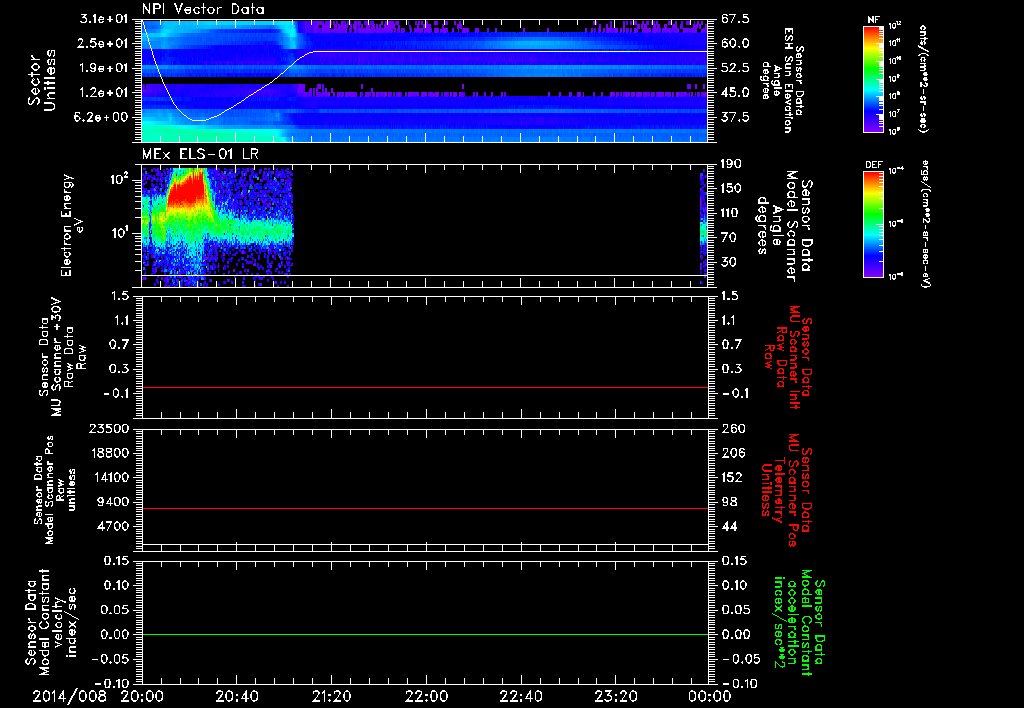
Task: Click the 23:20 time tick label
Action: pos(615,697)
